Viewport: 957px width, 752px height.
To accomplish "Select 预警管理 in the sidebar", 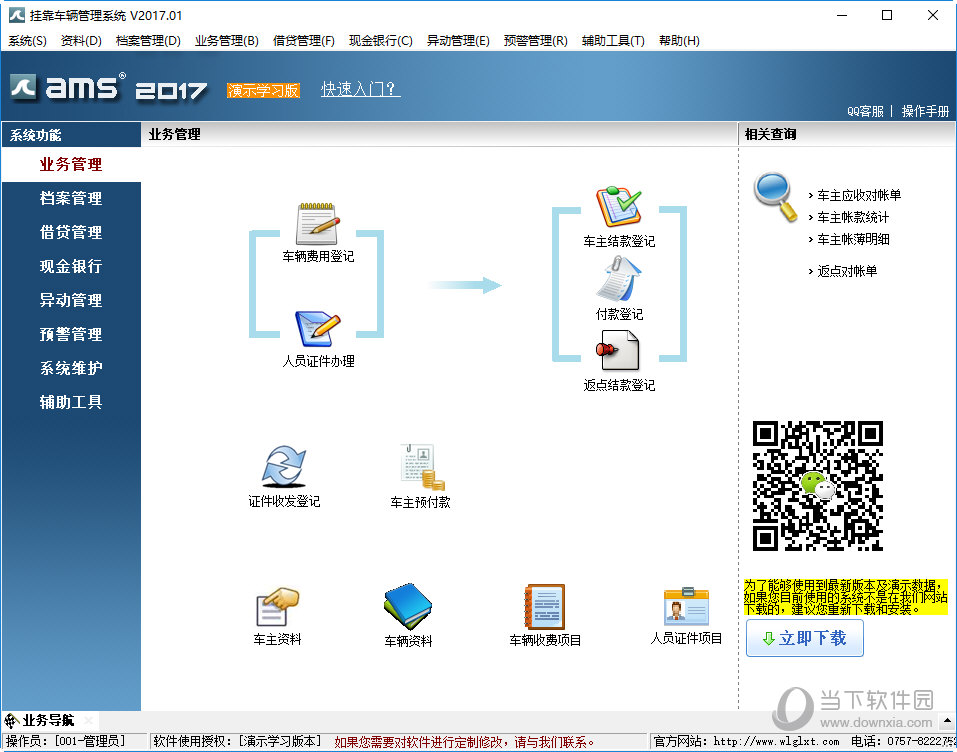I will [71, 334].
